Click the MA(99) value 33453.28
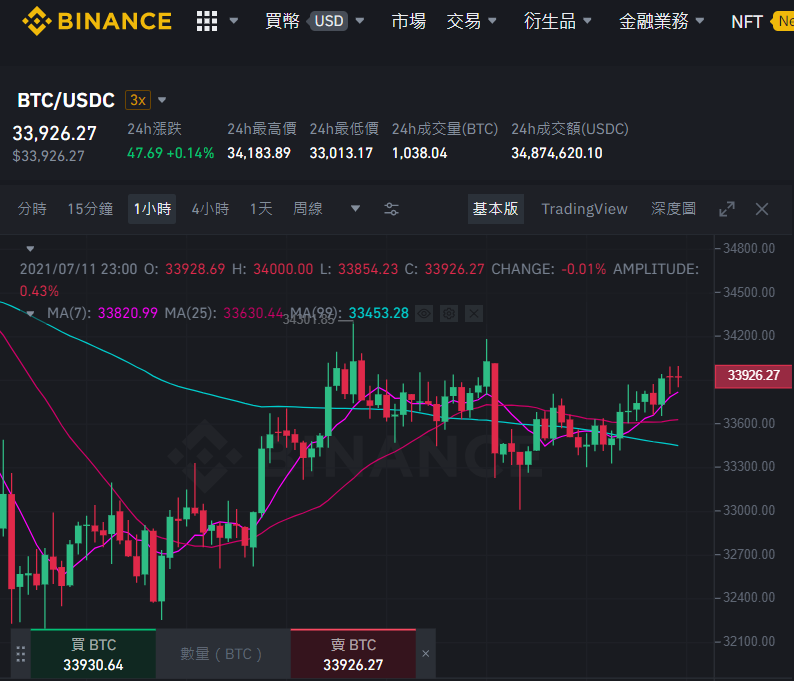Image resolution: width=794 pixels, height=681 pixels. [378, 313]
